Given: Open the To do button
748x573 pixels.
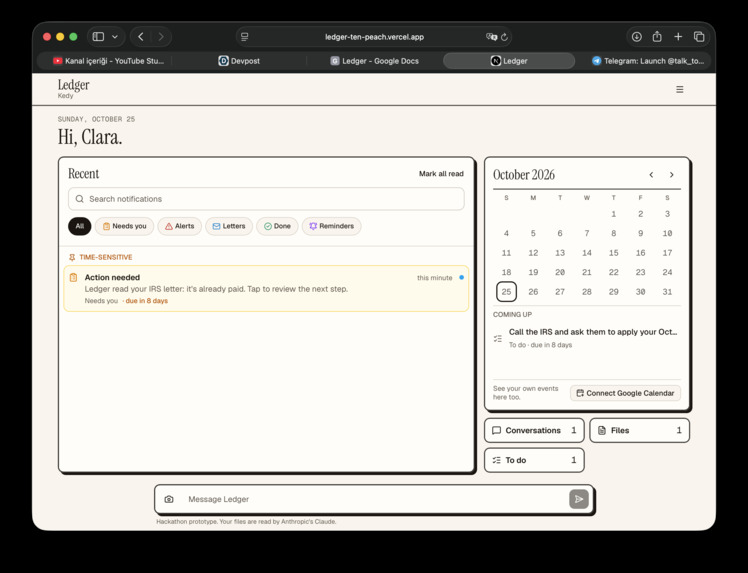Looking at the screenshot, I should (x=534, y=460).
